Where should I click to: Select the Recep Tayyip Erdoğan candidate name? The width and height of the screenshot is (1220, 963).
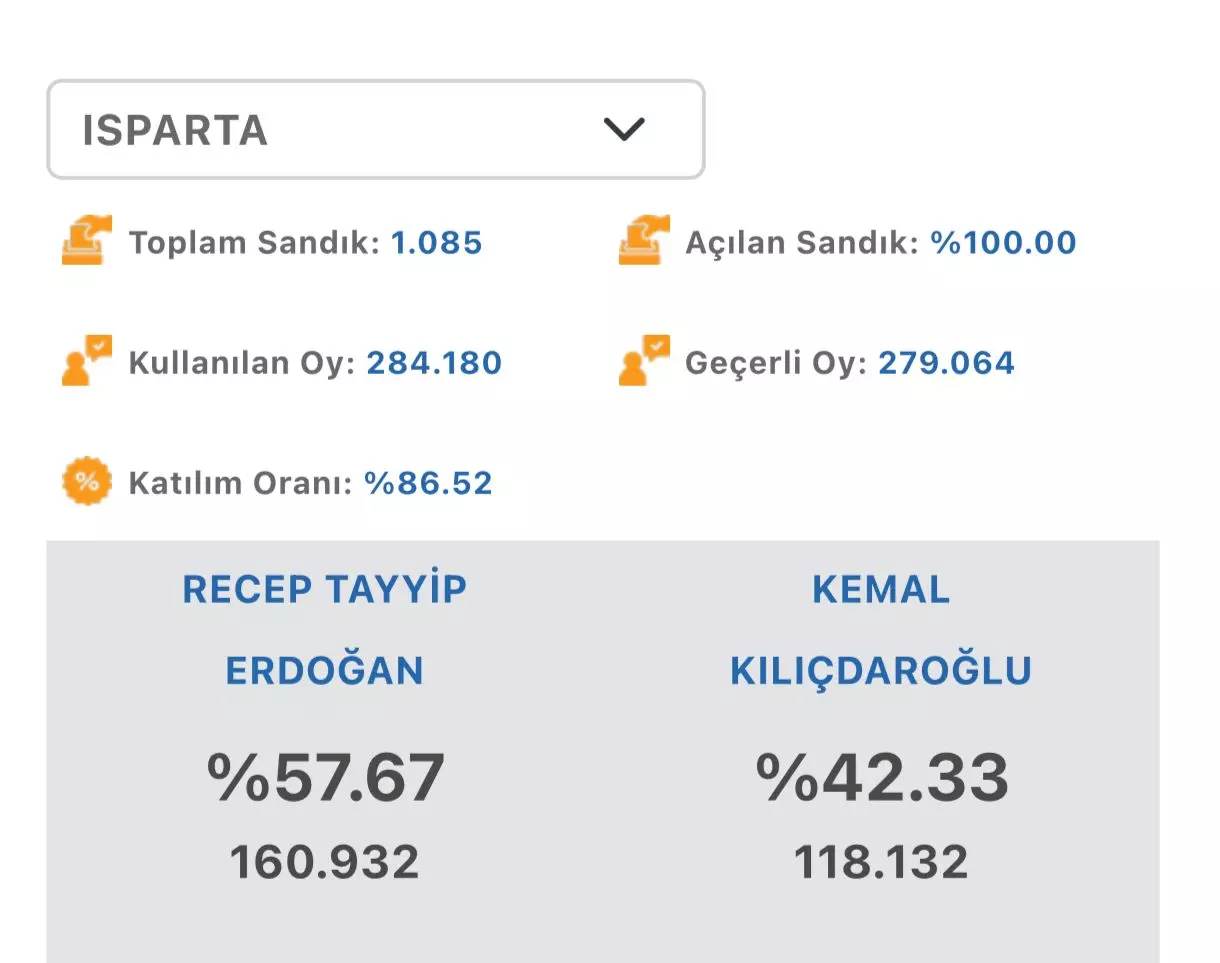tap(325, 630)
